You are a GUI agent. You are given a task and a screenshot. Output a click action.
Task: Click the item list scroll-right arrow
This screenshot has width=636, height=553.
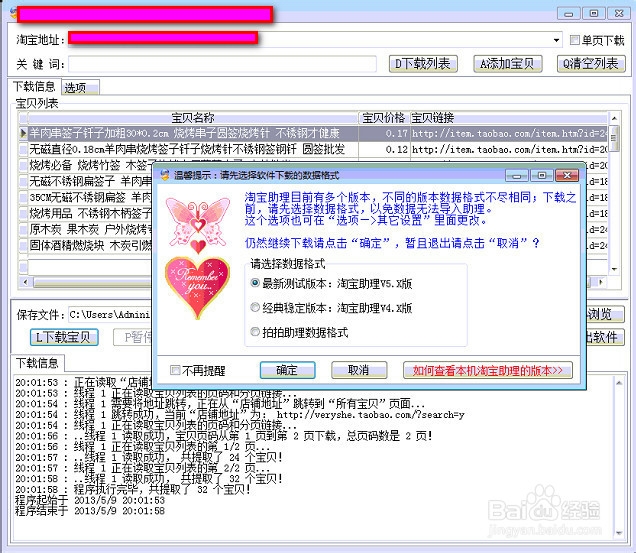tap(601, 282)
